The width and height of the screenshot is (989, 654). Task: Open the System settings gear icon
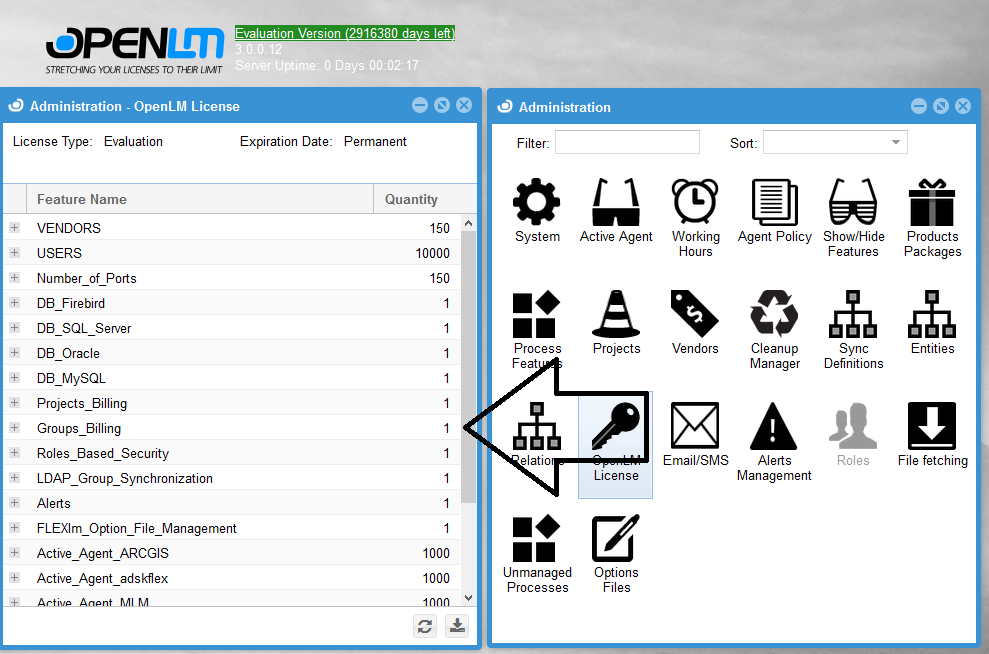click(537, 203)
